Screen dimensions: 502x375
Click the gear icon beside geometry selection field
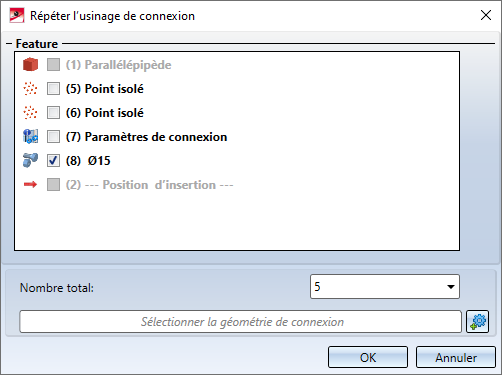pos(478,322)
